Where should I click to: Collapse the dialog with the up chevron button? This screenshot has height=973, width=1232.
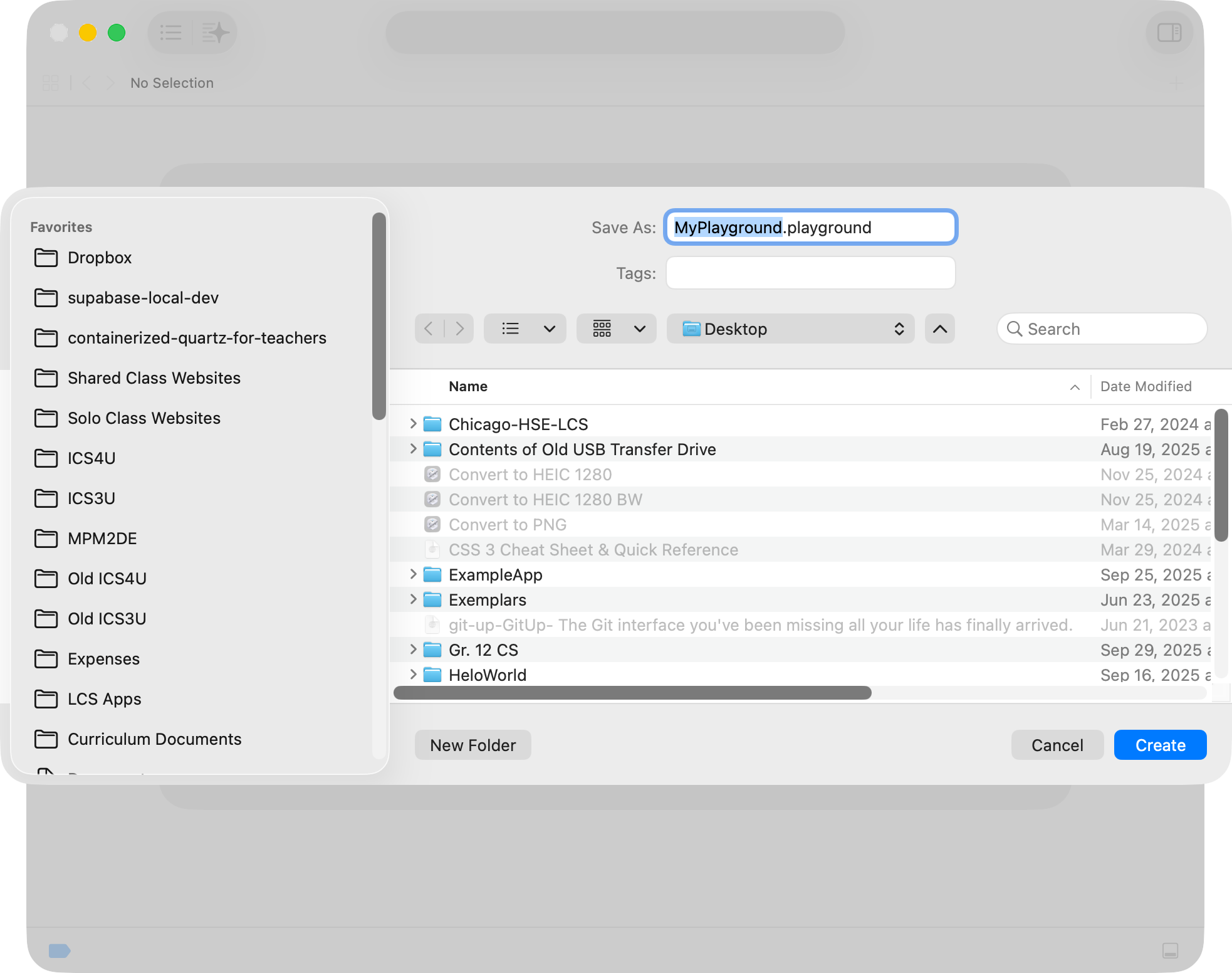pyautogui.click(x=939, y=329)
